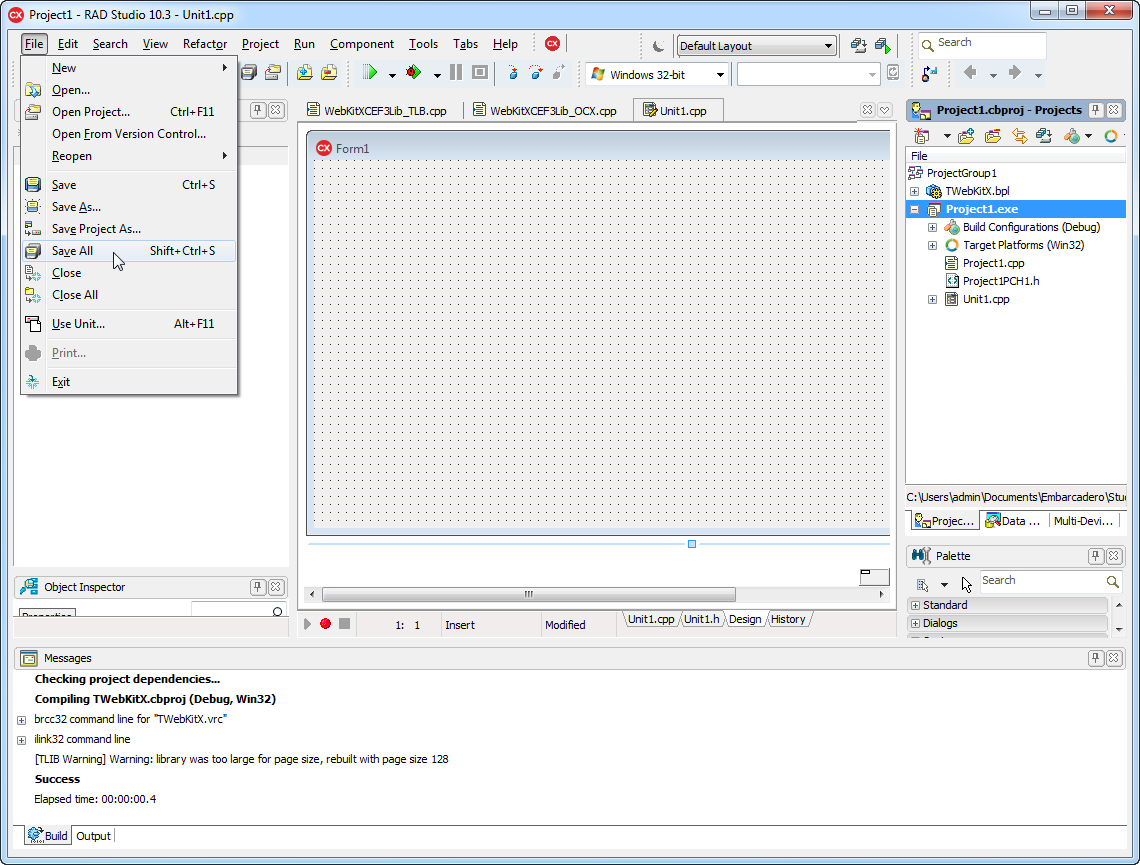This screenshot has width=1140, height=865.
Task: Click the Run Until Return icon
Action: (558, 72)
